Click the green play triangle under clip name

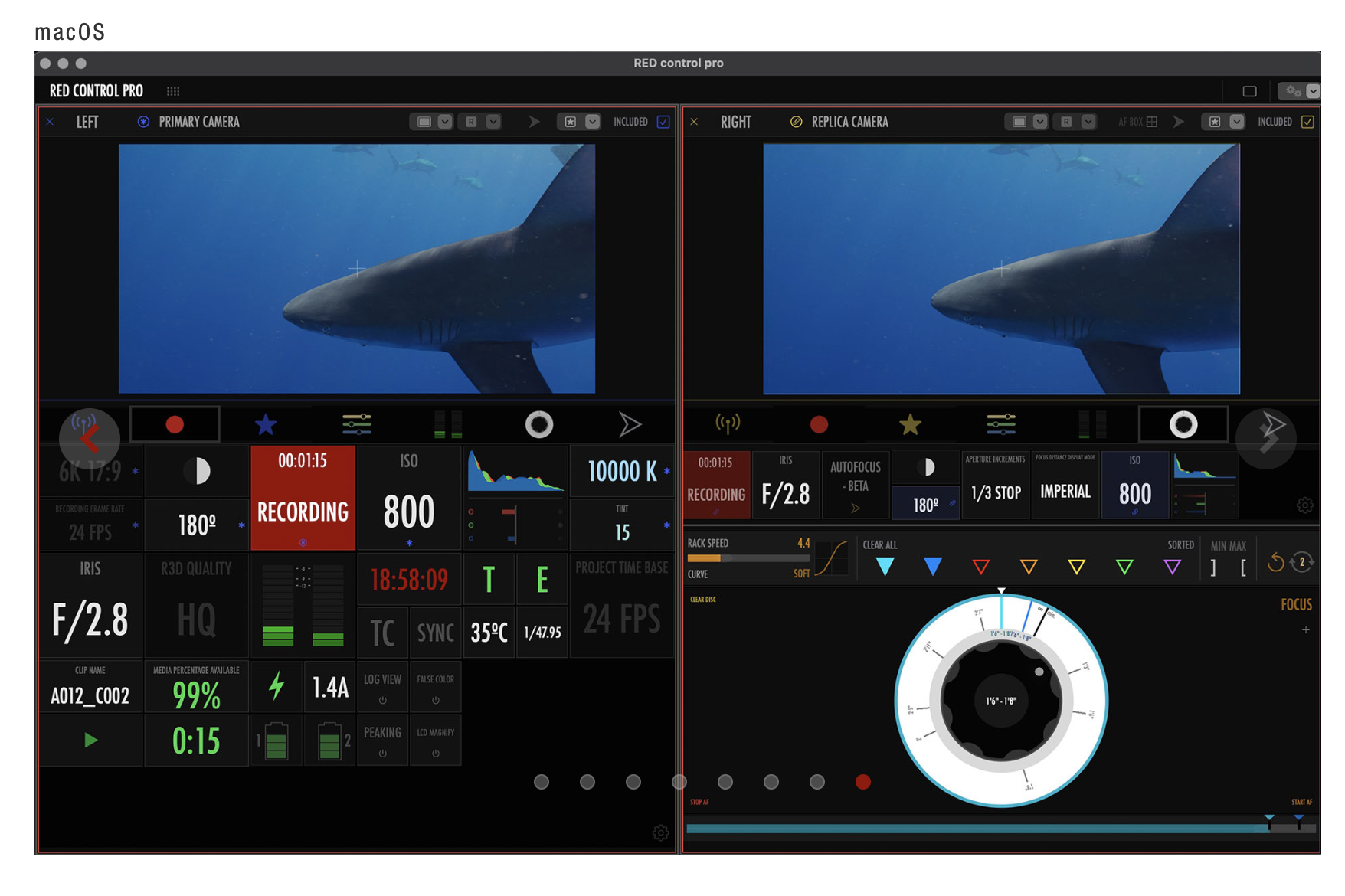(90, 740)
